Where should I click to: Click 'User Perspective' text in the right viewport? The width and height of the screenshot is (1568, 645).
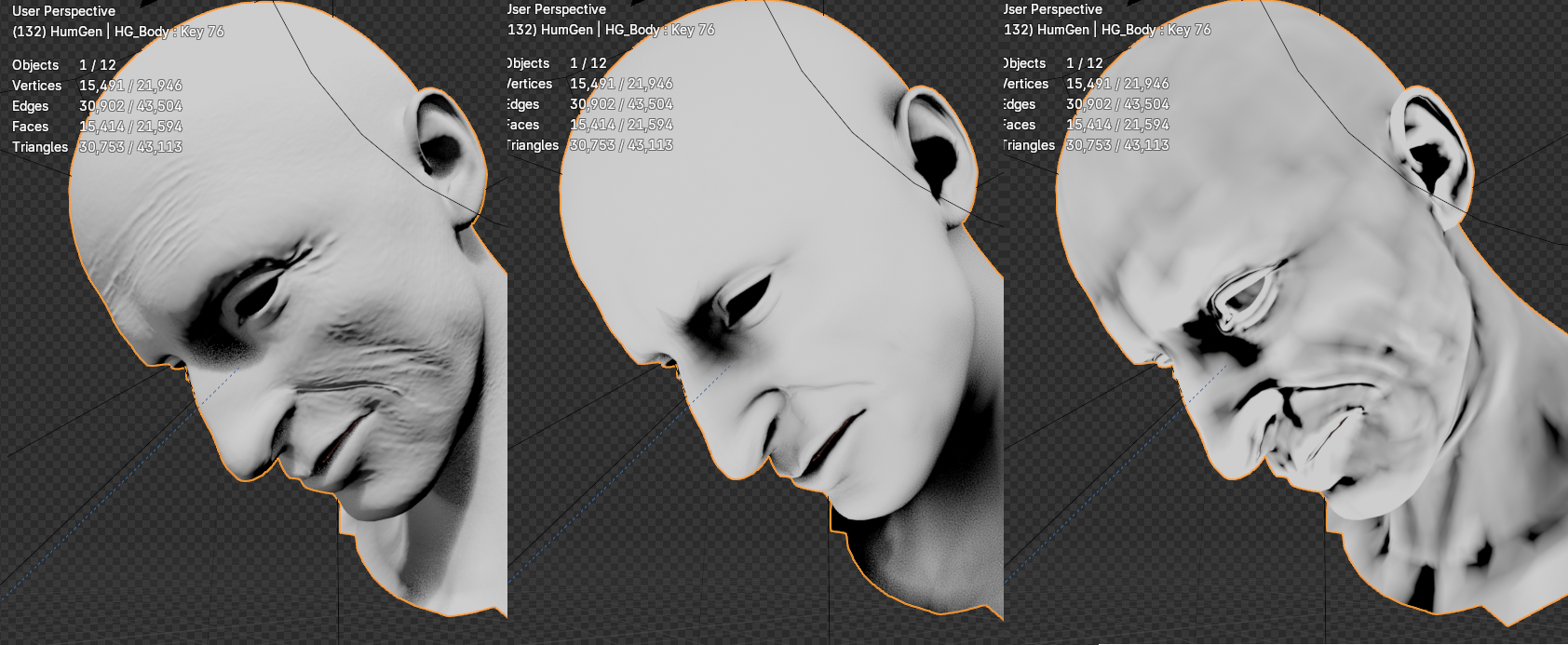point(1052,9)
